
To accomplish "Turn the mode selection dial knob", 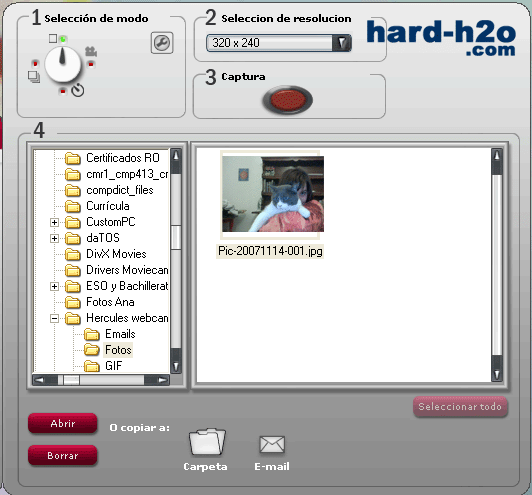I will [63, 64].
